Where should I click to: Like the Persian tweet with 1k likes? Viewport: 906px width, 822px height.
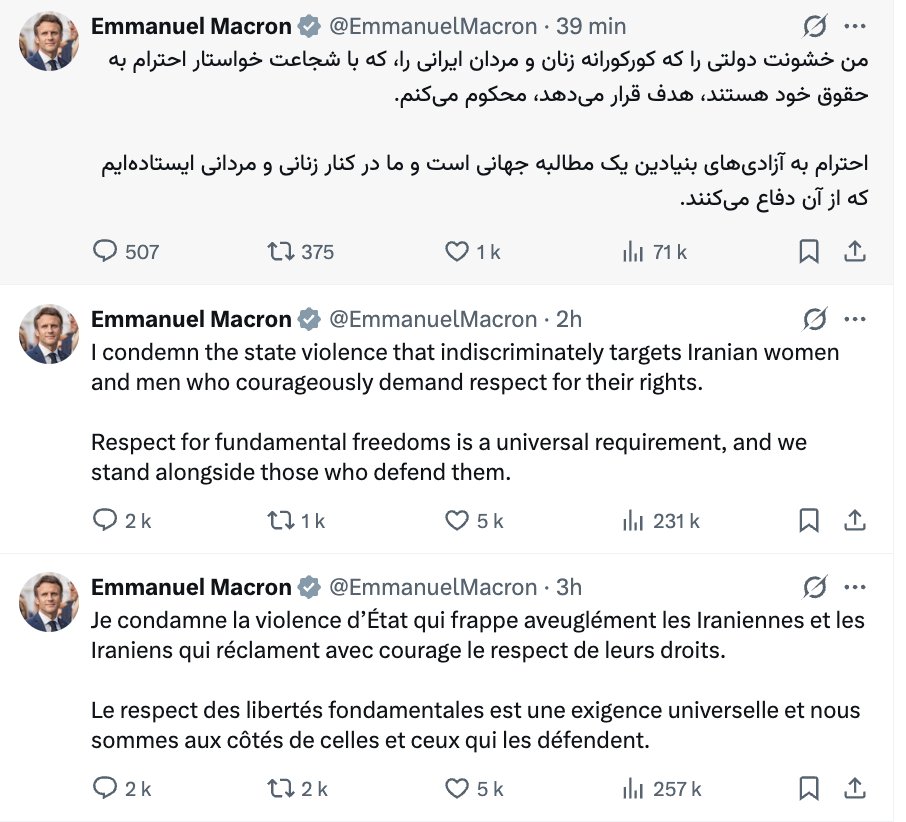pyautogui.click(x=457, y=252)
